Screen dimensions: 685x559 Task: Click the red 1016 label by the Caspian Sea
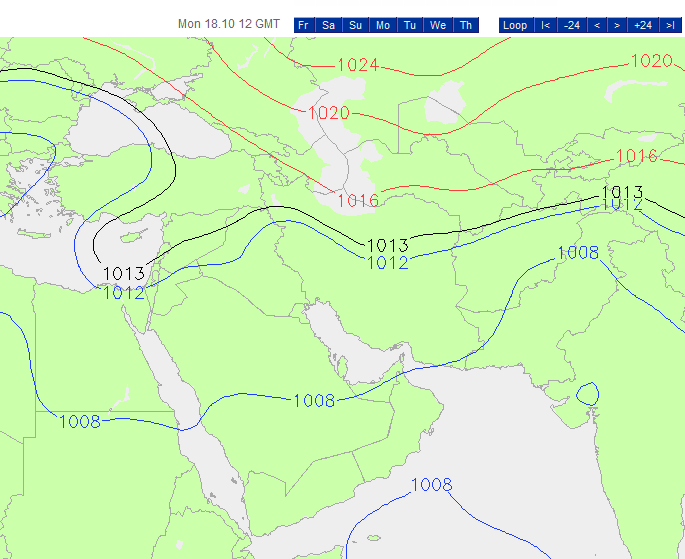tap(358, 200)
